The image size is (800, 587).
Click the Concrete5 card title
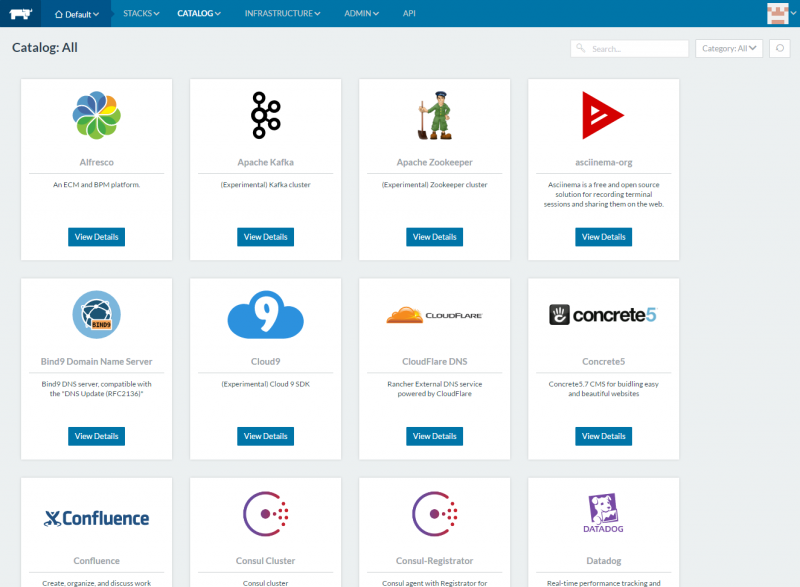pyautogui.click(x=603, y=362)
